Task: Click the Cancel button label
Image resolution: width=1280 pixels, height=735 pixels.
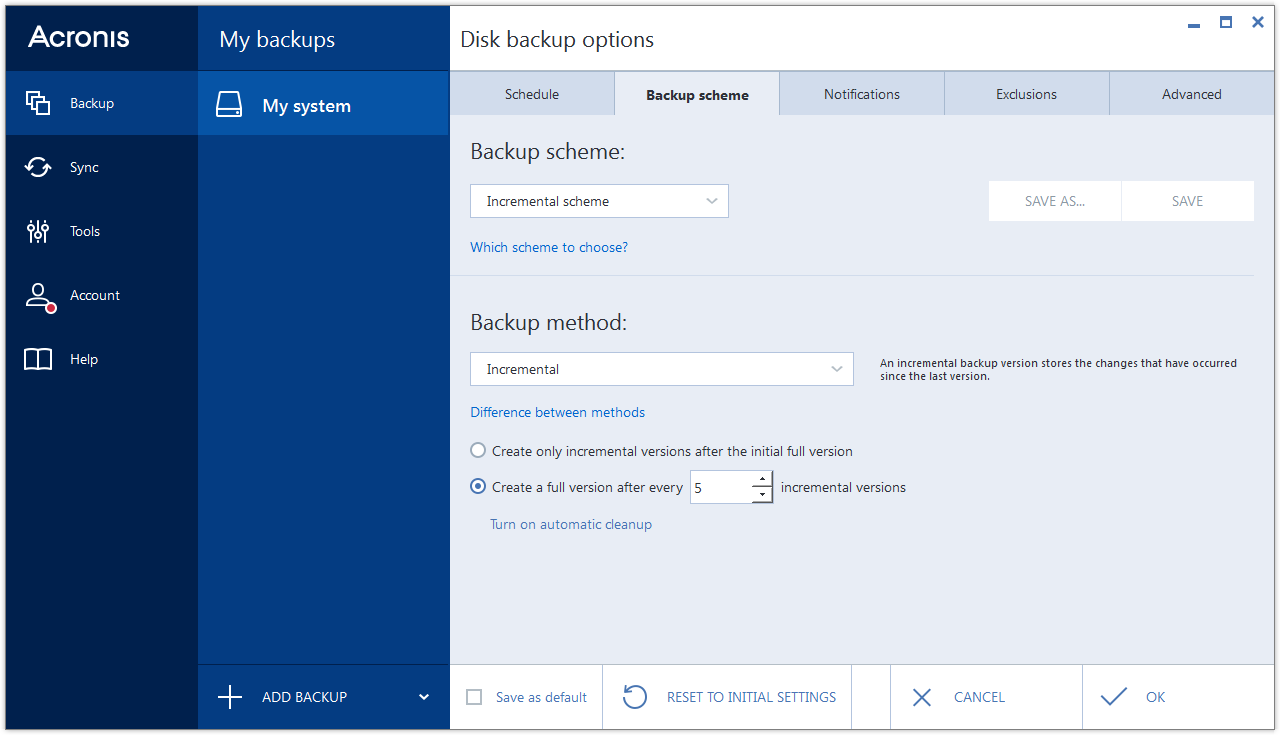Action: pyautogui.click(x=980, y=697)
